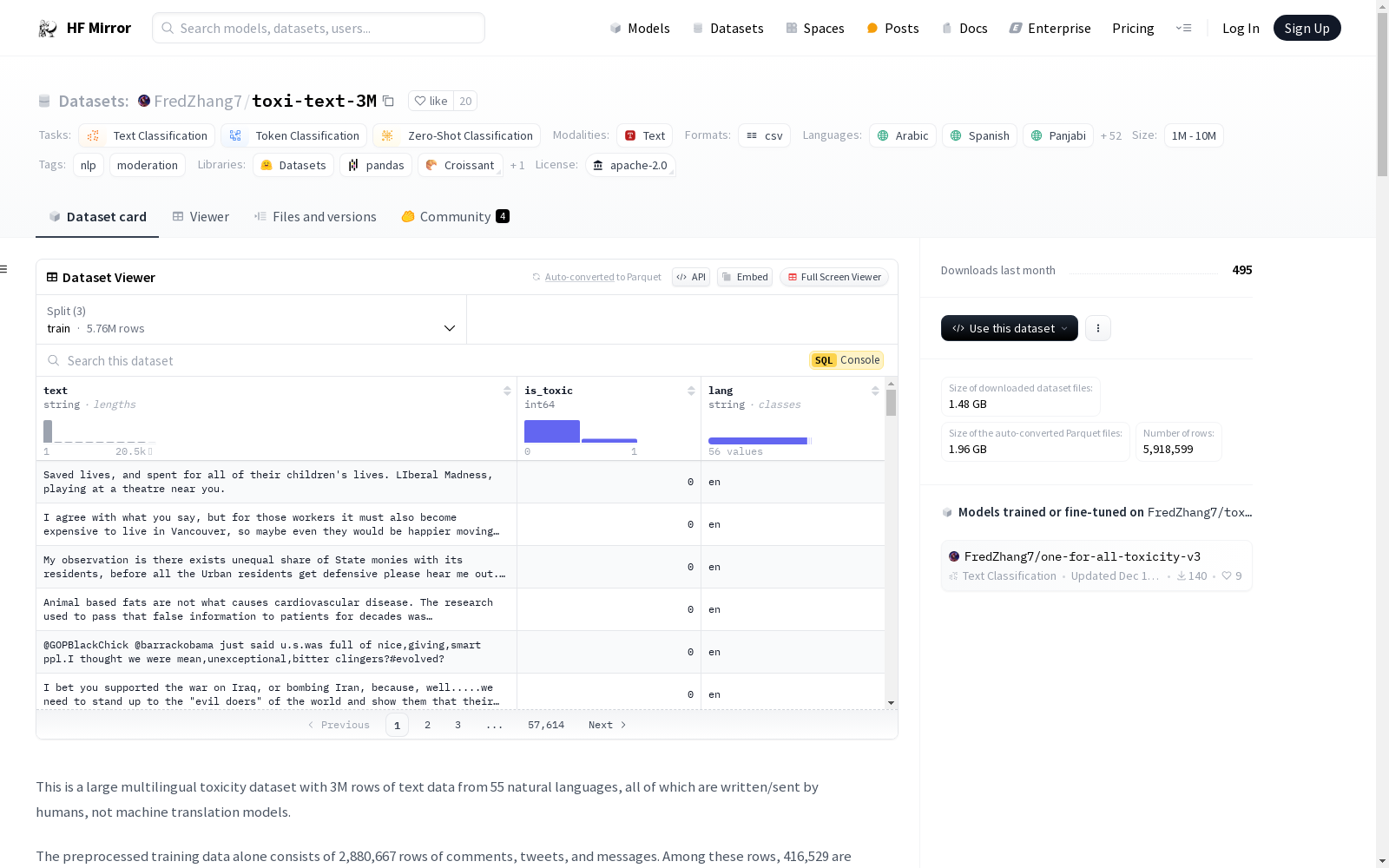1389x868 pixels.
Task: Click the dataset viewer vertical scrollbar thumb
Action: (891, 403)
